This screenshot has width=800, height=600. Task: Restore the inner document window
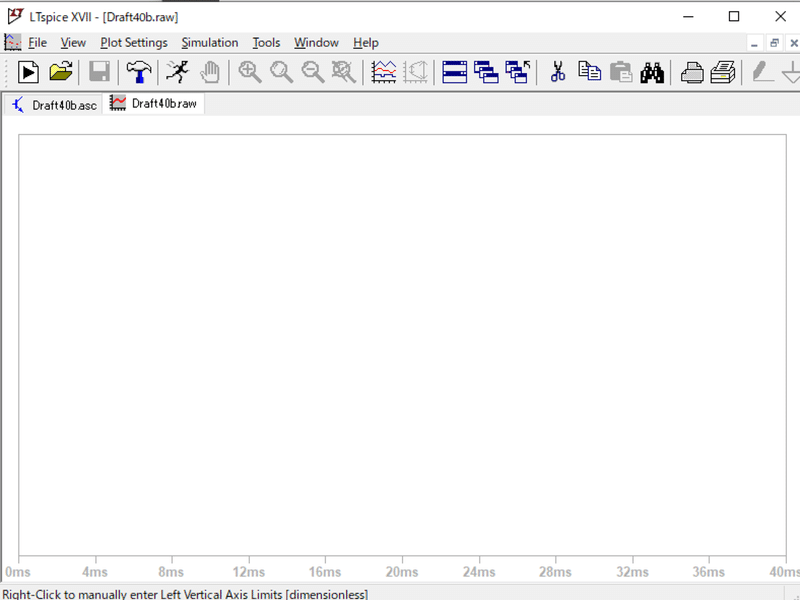click(x=774, y=43)
